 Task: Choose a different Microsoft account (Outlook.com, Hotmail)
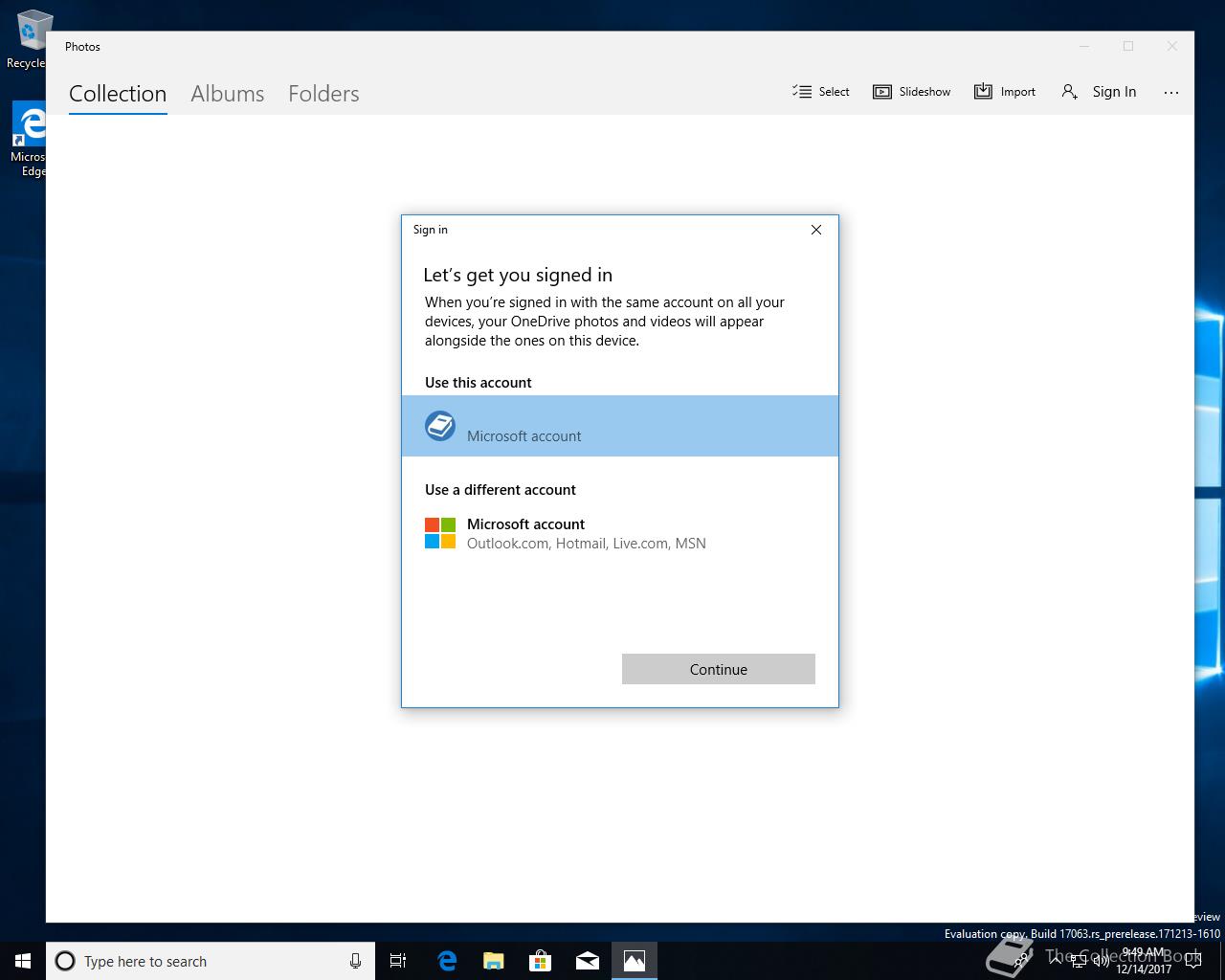tap(620, 533)
